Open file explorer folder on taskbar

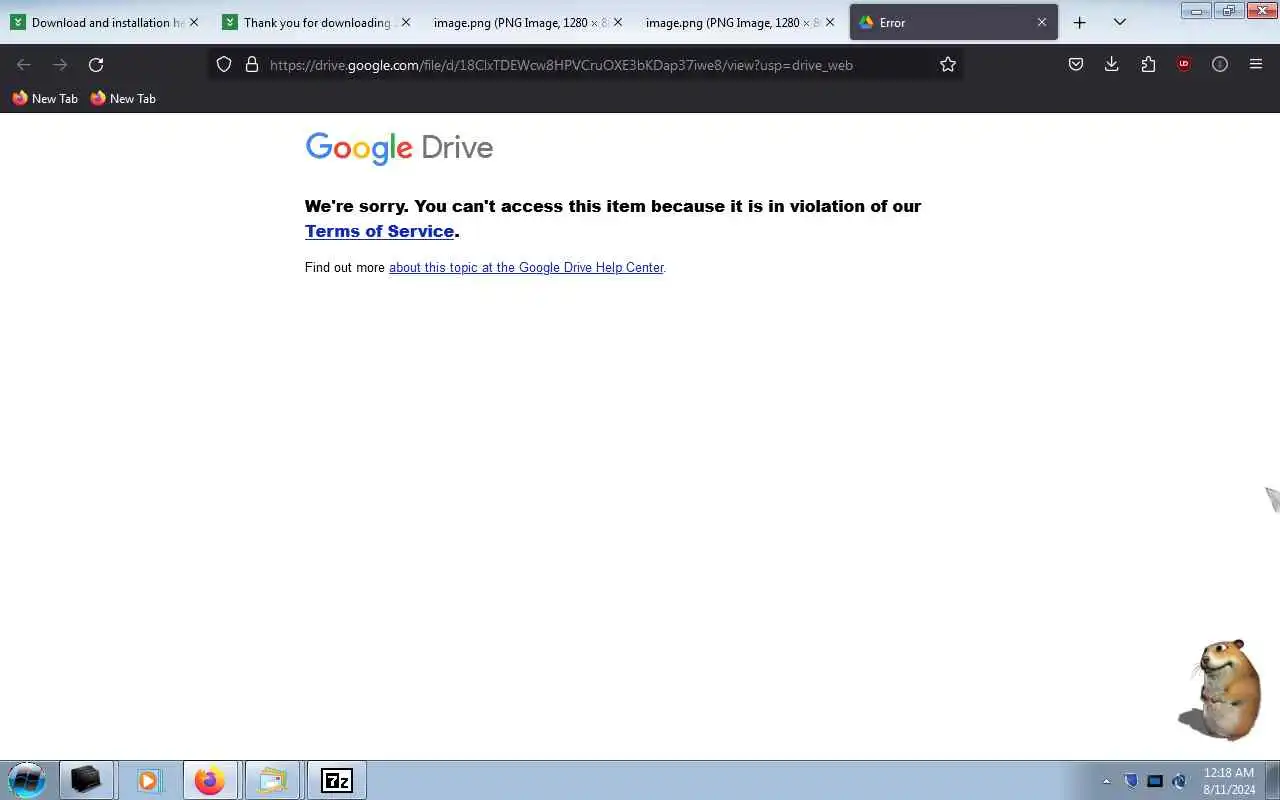[272, 780]
